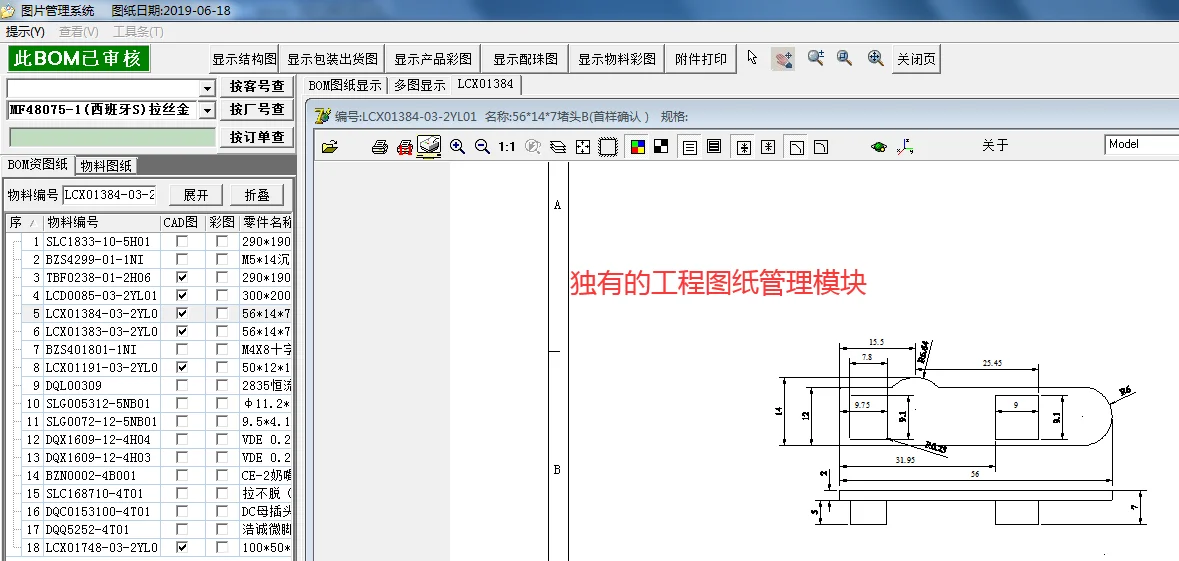
Task: Click the first boxed asterisk icon
Action: pyautogui.click(x=744, y=147)
